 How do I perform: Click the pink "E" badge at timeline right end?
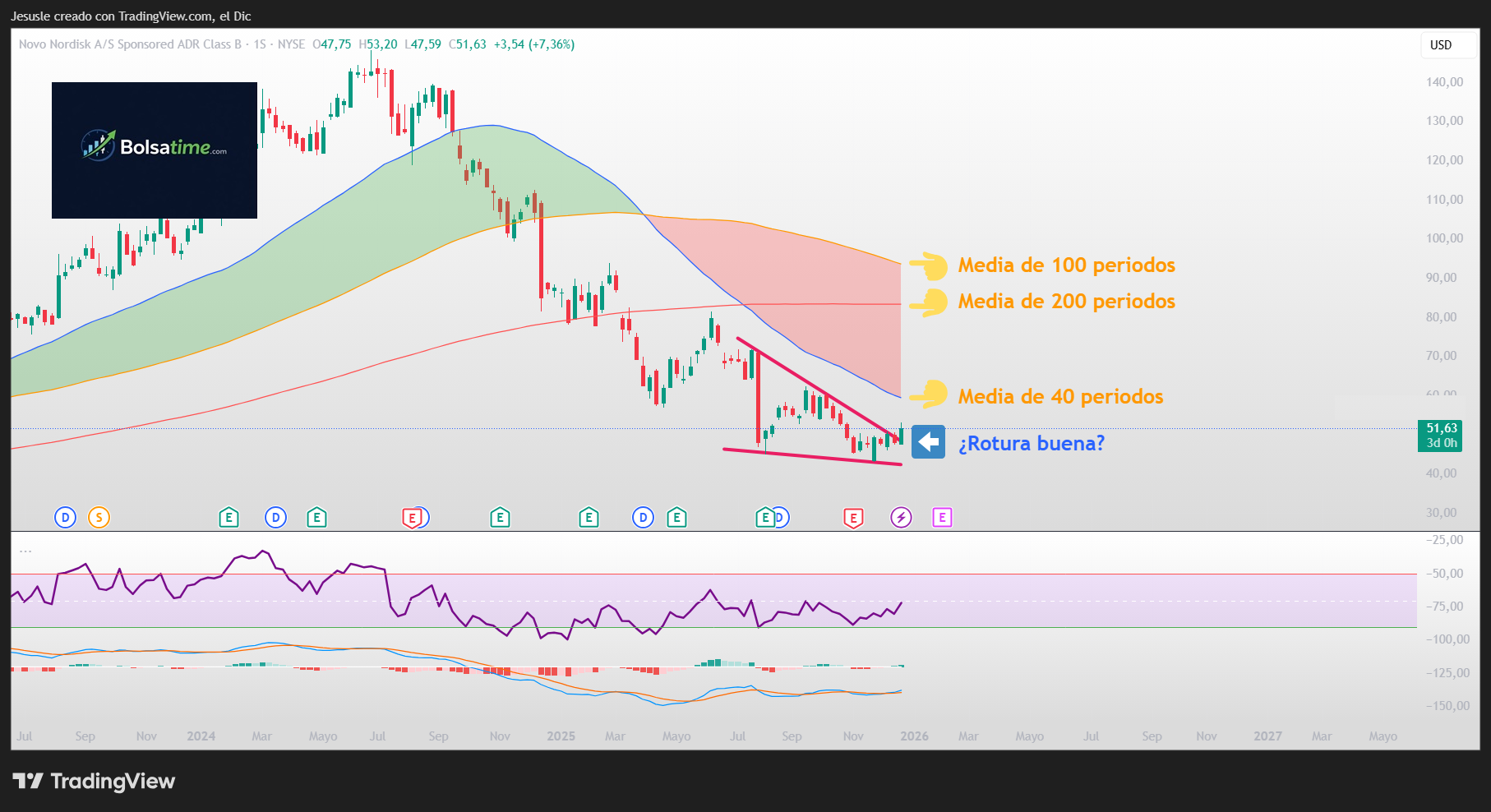tap(941, 518)
